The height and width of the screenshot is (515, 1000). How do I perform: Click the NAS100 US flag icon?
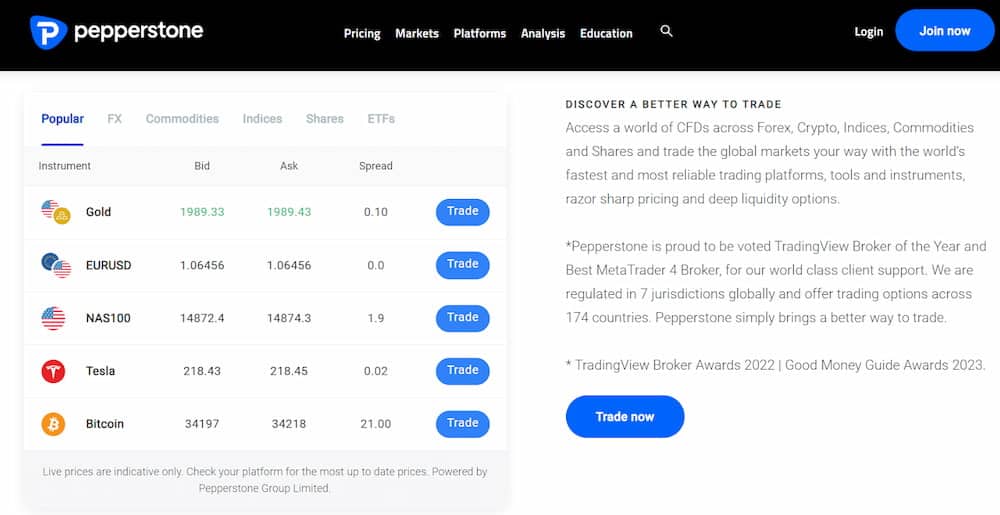53,318
